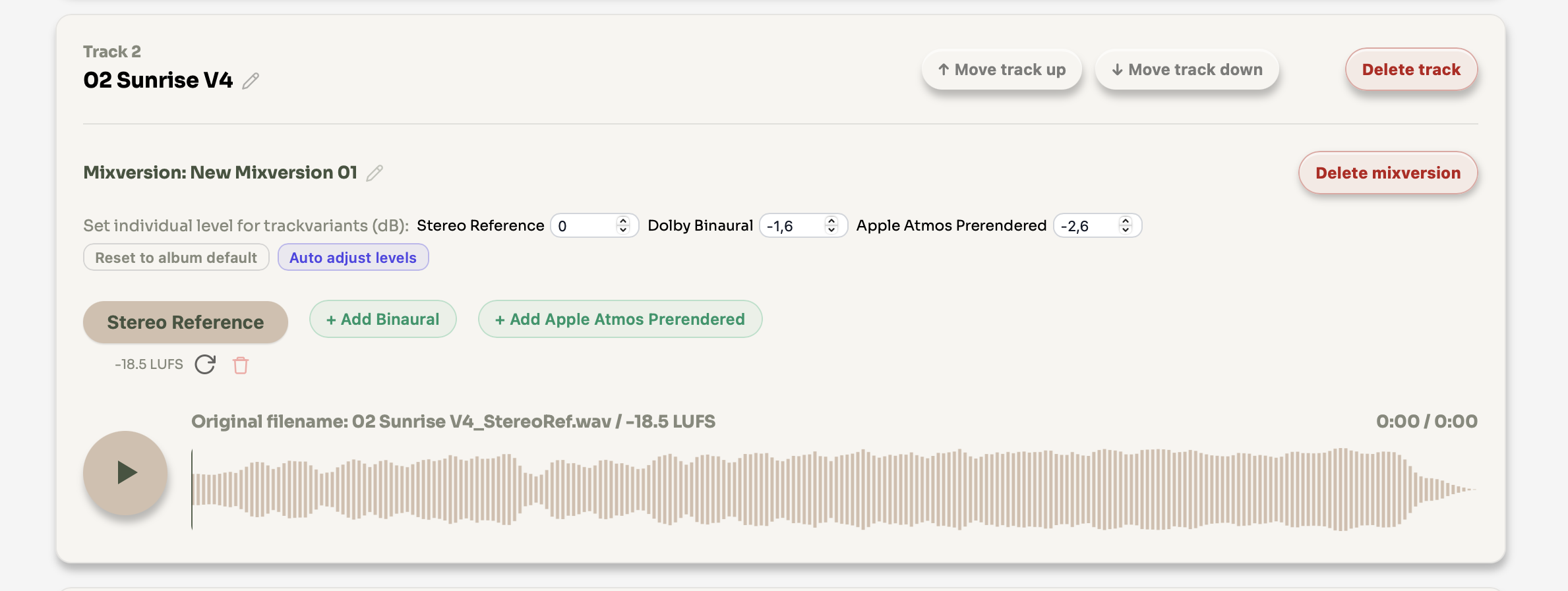The width and height of the screenshot is (1568, 591).
Task: Click the recalculate LUFS refresh icon
Action: tap(205, 364)
